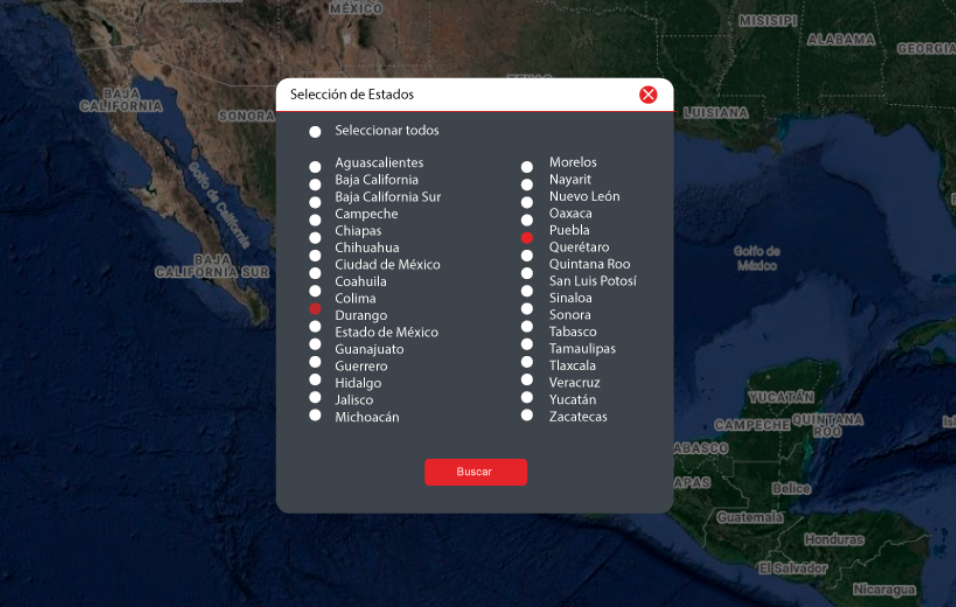Select the Zacatecas state option
956x607 pixels.
(x=527, y=415)
